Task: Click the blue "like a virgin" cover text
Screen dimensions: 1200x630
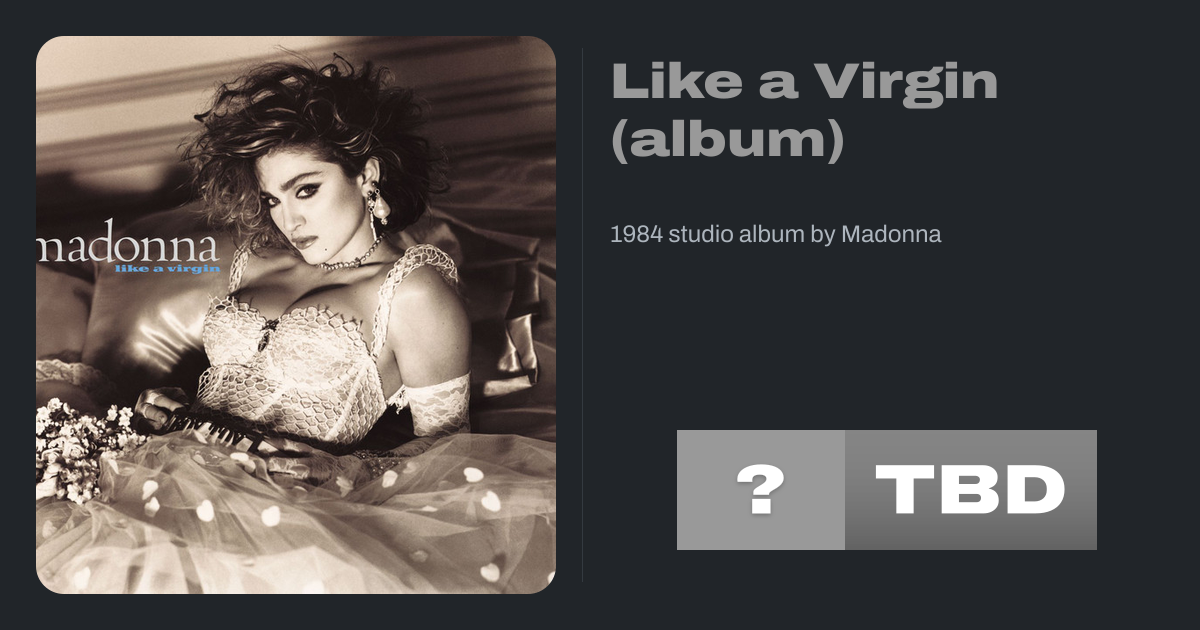Action: coord(166,268)
